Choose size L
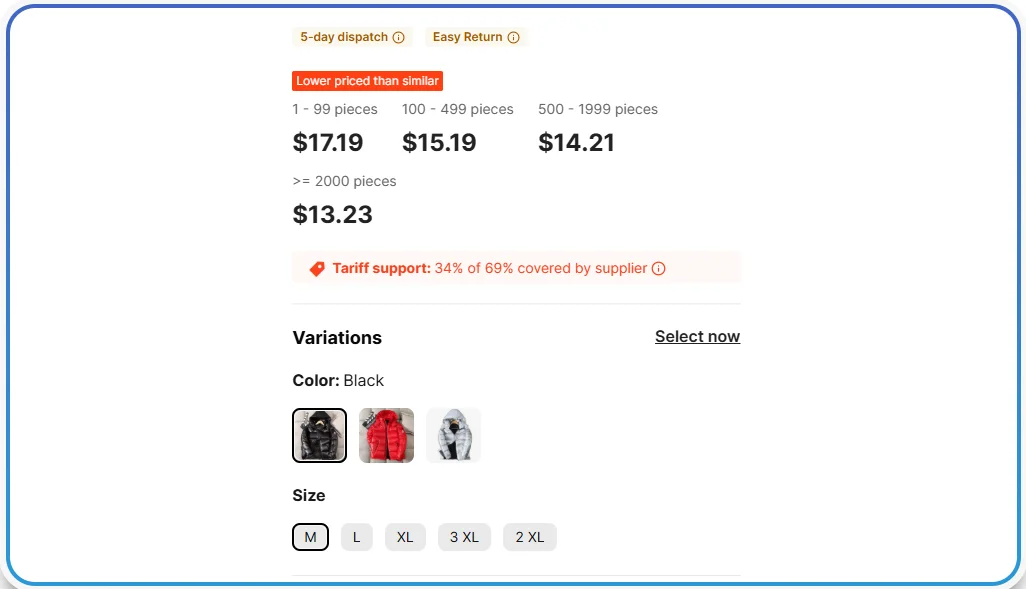Image resolution: width=1026 pixels, height=589 pixels. 357,537
